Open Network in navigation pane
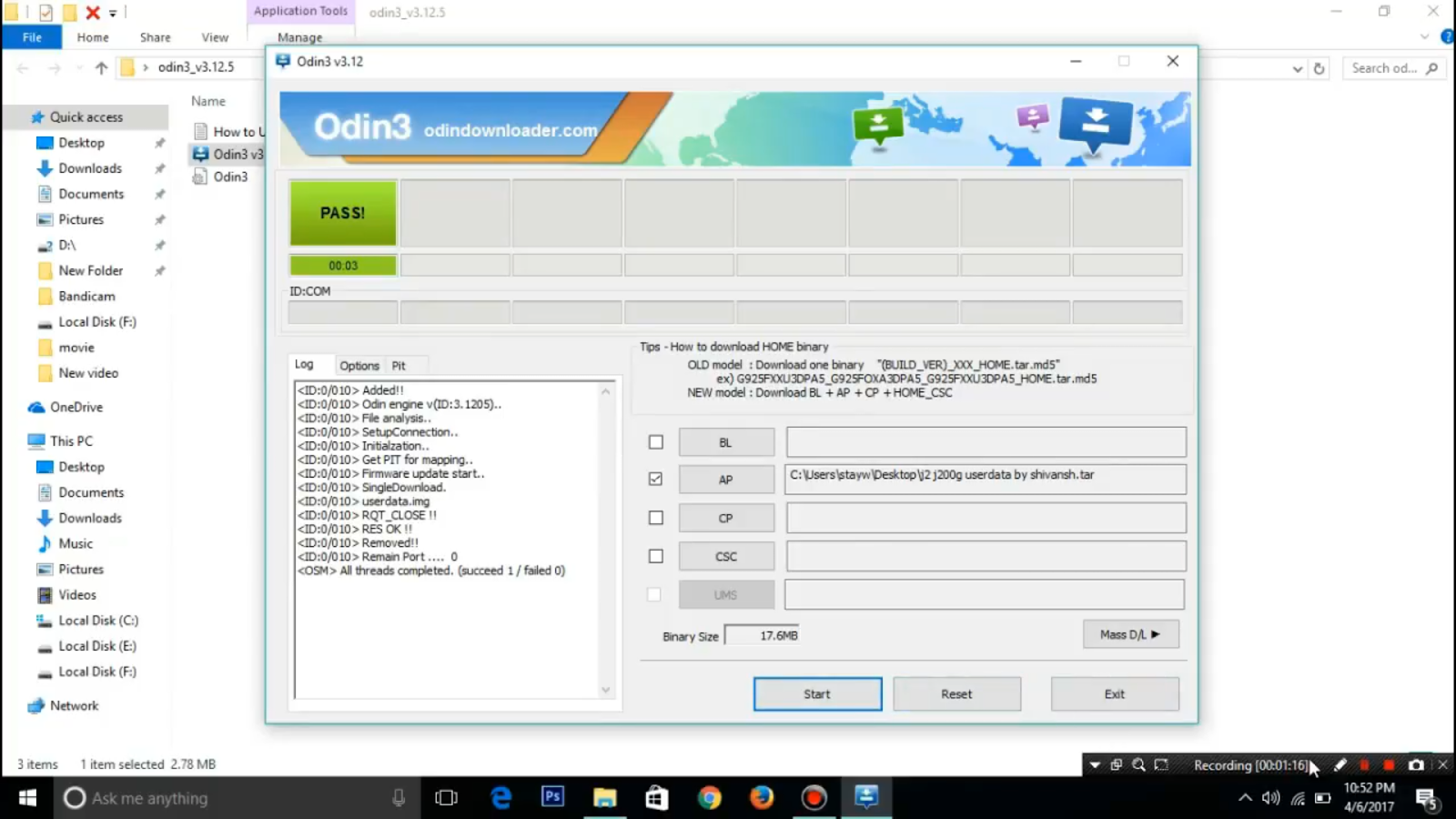 click(74, 705)
